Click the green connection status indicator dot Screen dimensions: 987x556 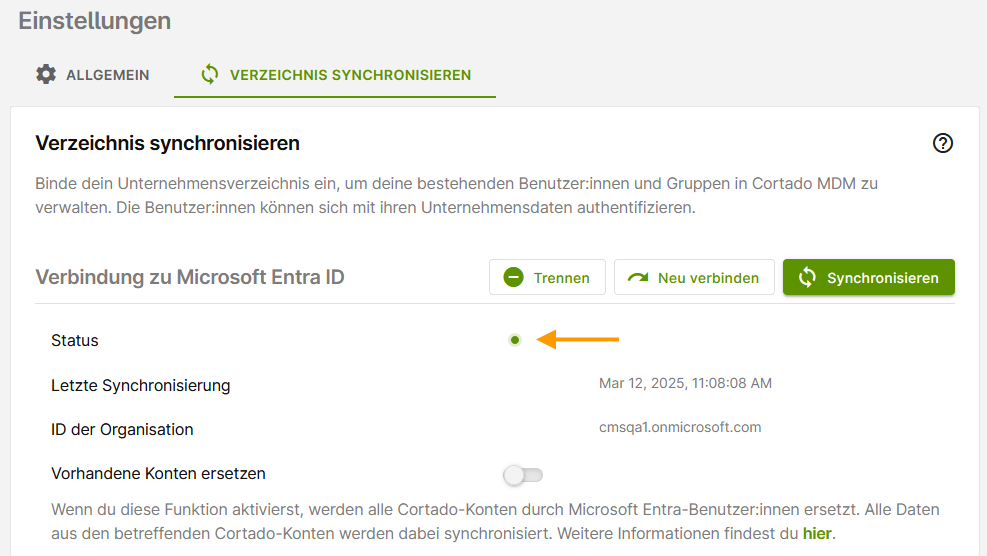coord(515,340)
